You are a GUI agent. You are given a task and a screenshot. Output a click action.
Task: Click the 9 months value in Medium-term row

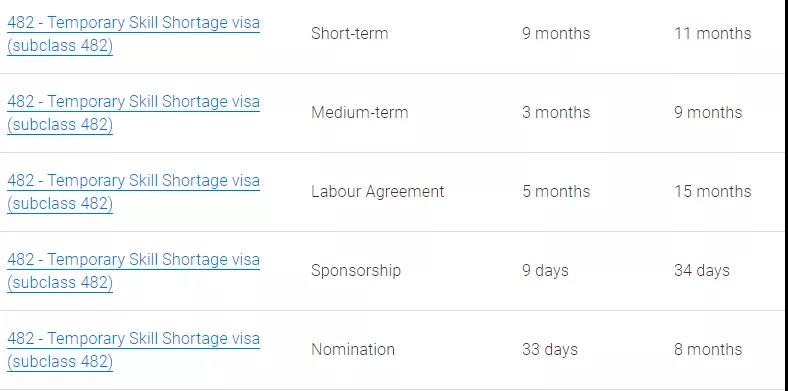click(x=708, y=113)
